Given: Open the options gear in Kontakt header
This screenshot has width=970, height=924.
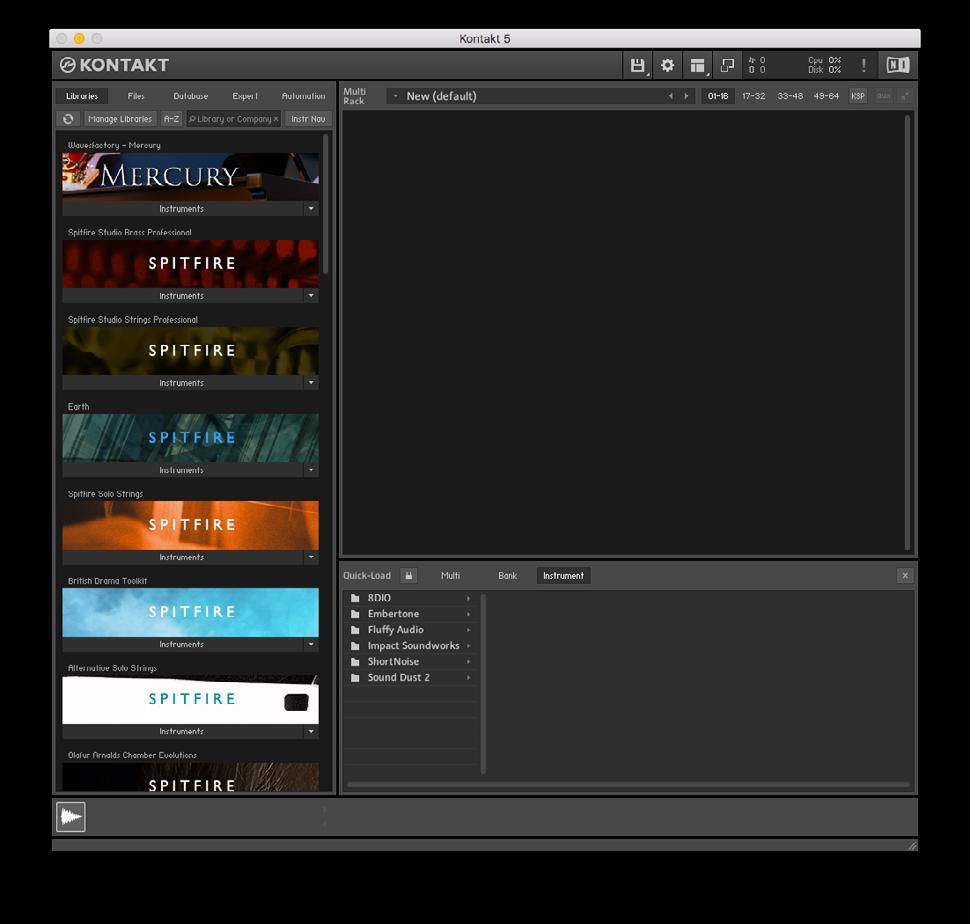Looking at the screenshot, I should point(667,65).
